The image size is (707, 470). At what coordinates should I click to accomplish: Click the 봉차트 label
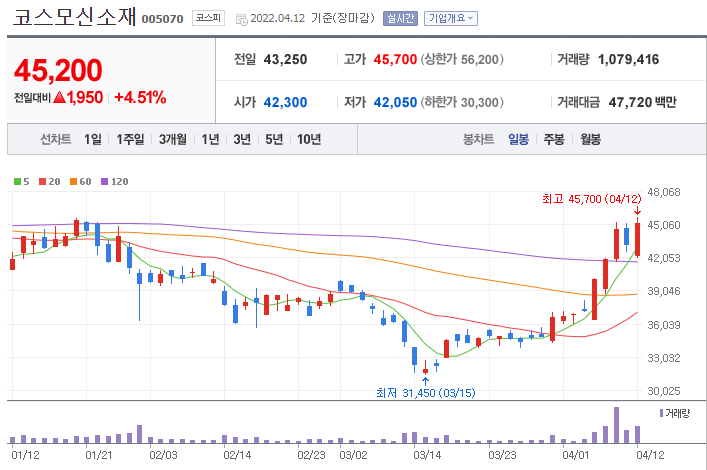[479, 139]
